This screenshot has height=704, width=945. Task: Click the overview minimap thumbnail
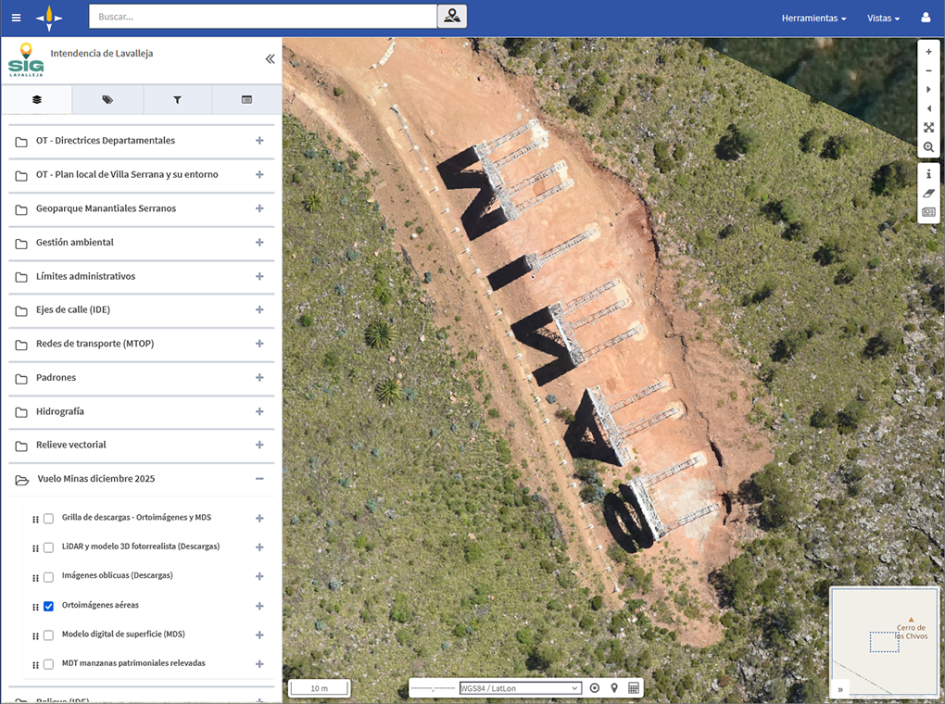(884, 642)
